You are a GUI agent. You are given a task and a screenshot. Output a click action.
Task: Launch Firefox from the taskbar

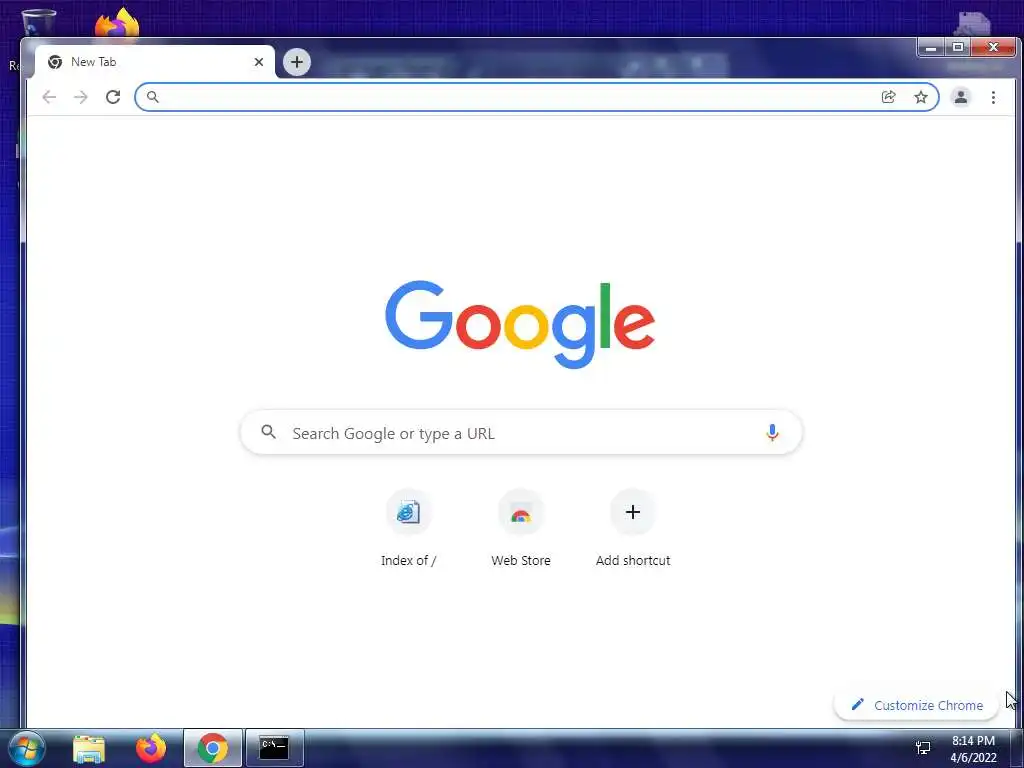(151, 748)
